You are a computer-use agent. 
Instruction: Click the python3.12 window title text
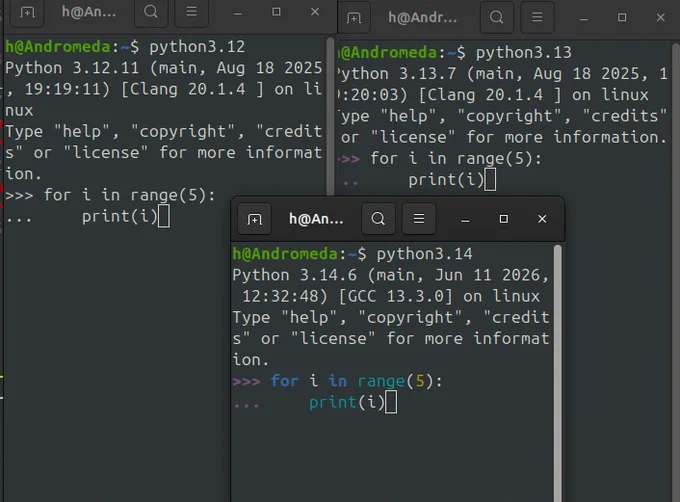89,12
